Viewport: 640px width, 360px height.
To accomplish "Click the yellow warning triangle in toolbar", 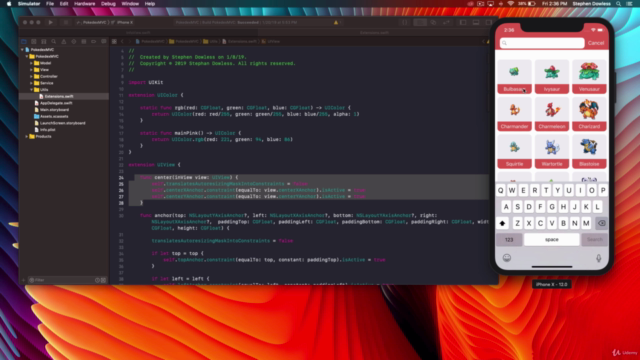I will point(336,22).
